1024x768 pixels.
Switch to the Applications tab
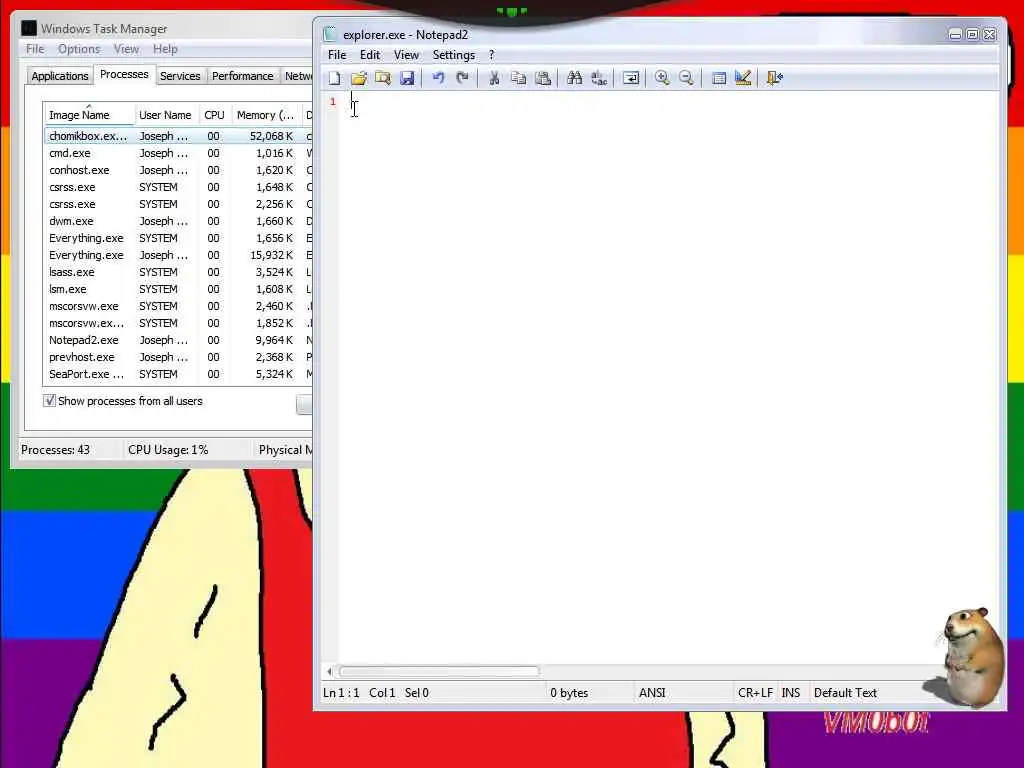tap(59, 76)
